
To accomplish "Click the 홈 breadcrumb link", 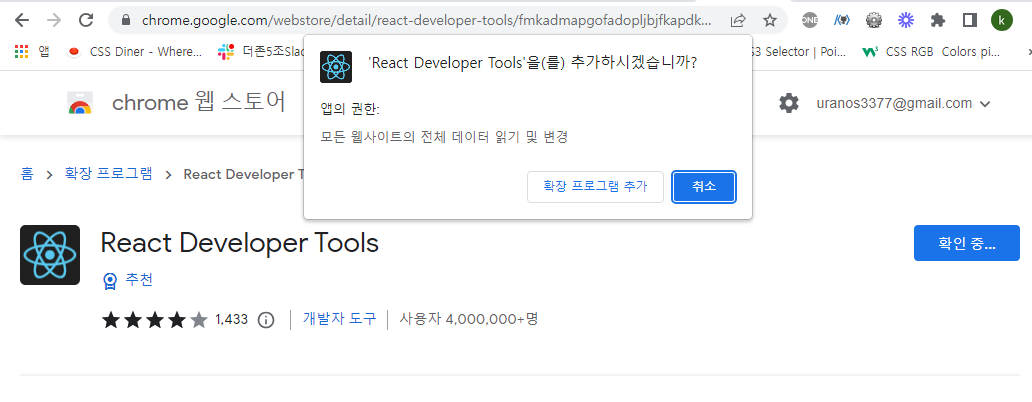I will coord(27,174).
